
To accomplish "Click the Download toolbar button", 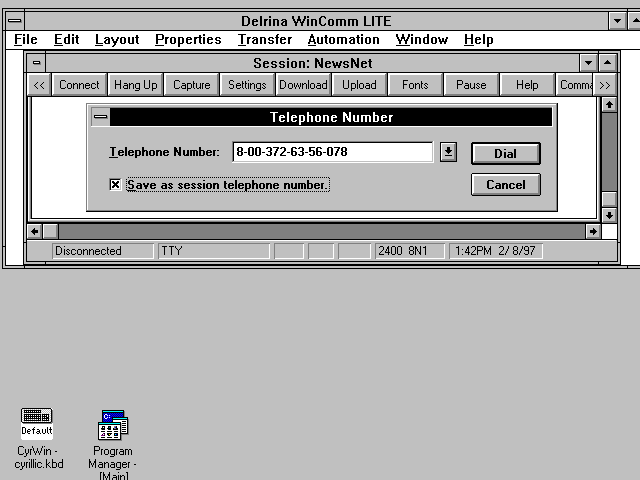I will click(x=303, y=85).
